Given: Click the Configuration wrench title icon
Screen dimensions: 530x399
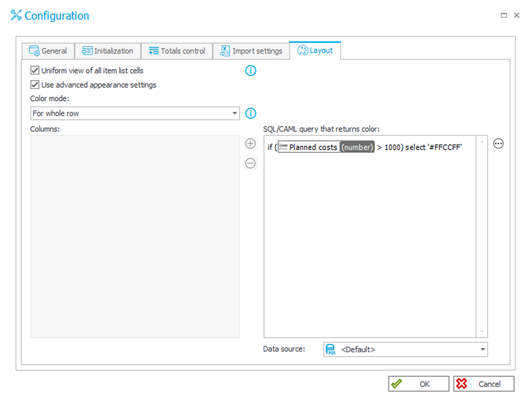Looking at the screenshot, I should point(16,15).
